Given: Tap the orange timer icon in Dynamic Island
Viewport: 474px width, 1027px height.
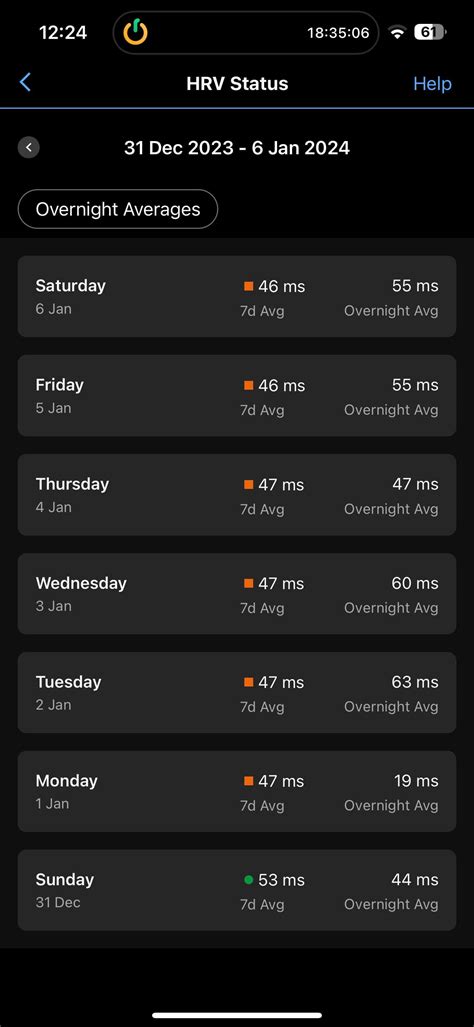Looking at the screenshot, I should [x=136, y=32].
